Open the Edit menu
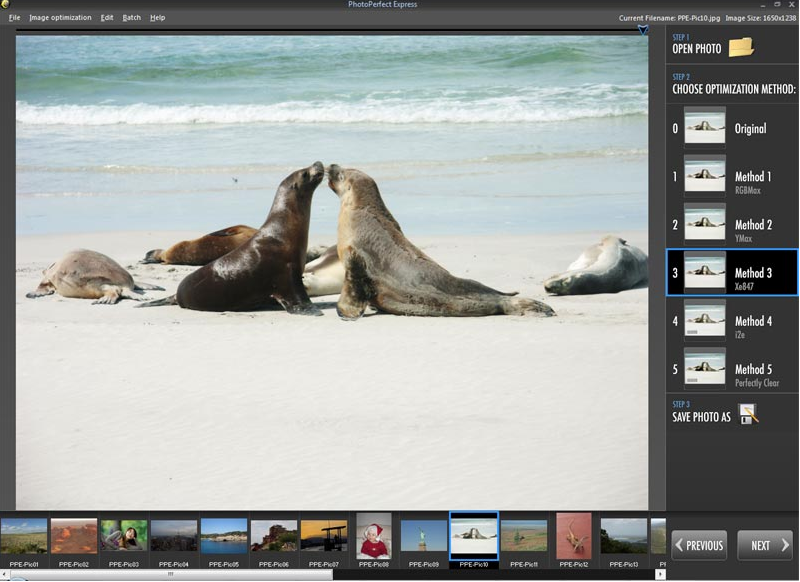 pos(107,18)
